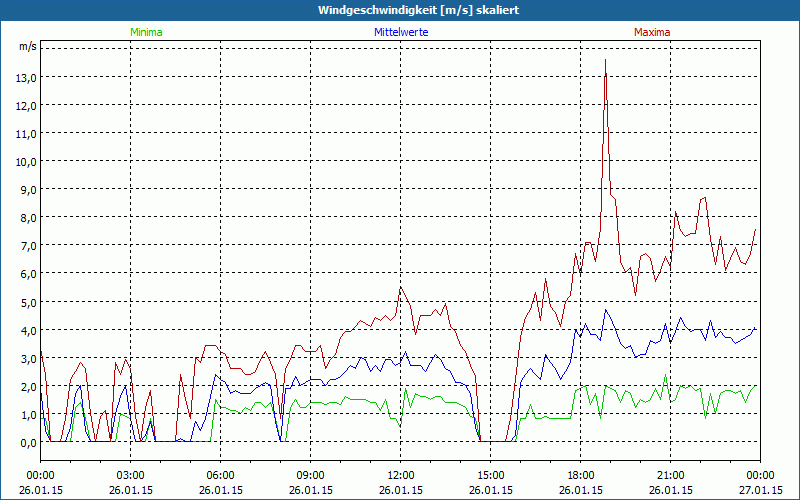
Task: Select the 06:00 time axis label
Action: tap(220, 475)
